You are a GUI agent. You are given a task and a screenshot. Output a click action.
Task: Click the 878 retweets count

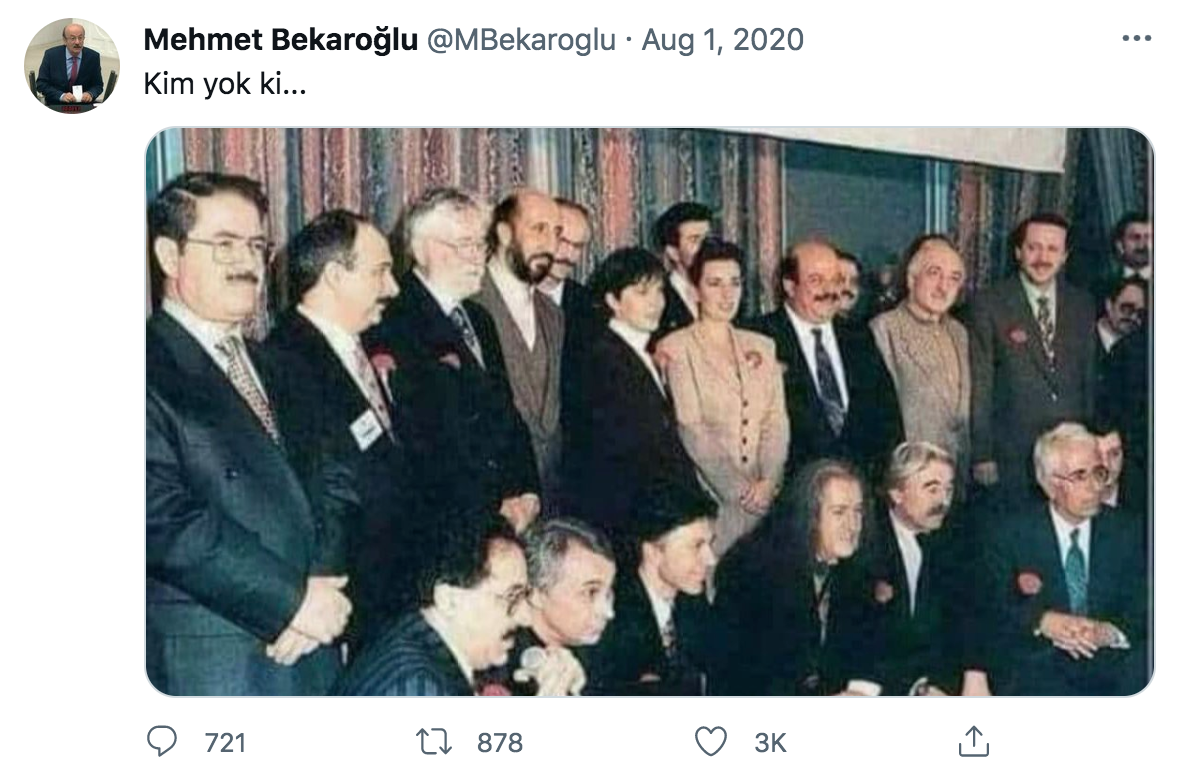pos(500,743)
